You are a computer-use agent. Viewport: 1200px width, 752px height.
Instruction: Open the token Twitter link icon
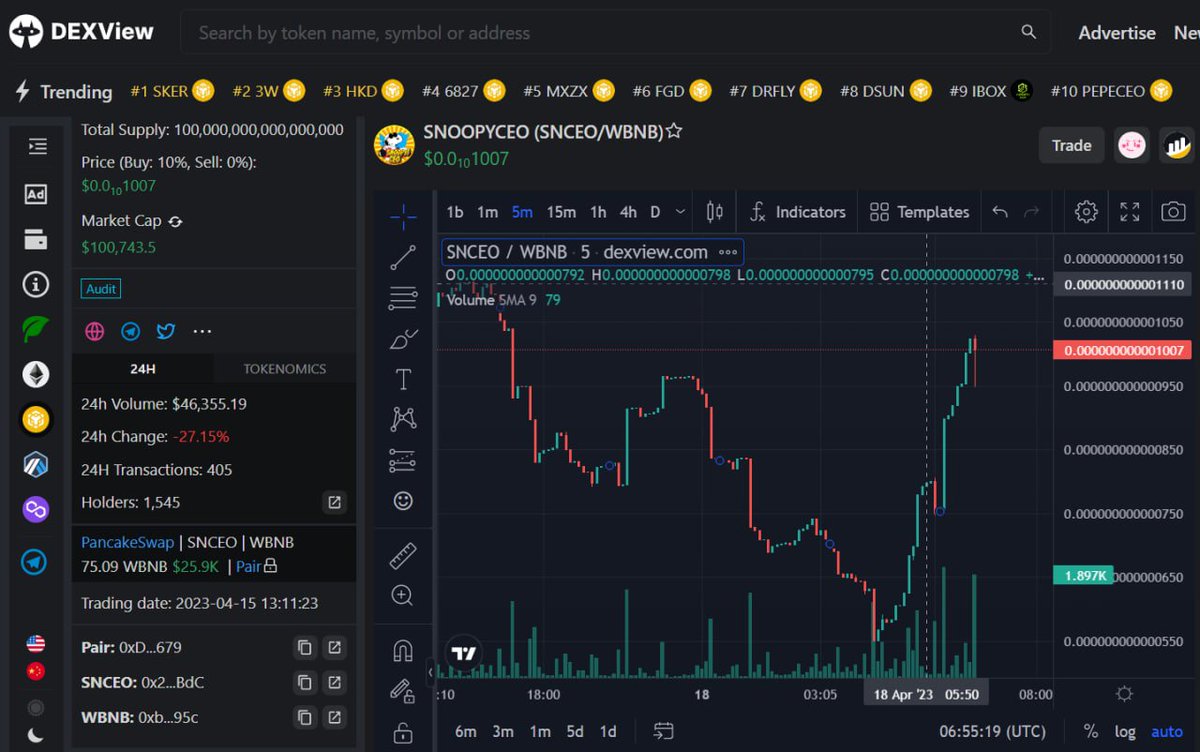166,331
